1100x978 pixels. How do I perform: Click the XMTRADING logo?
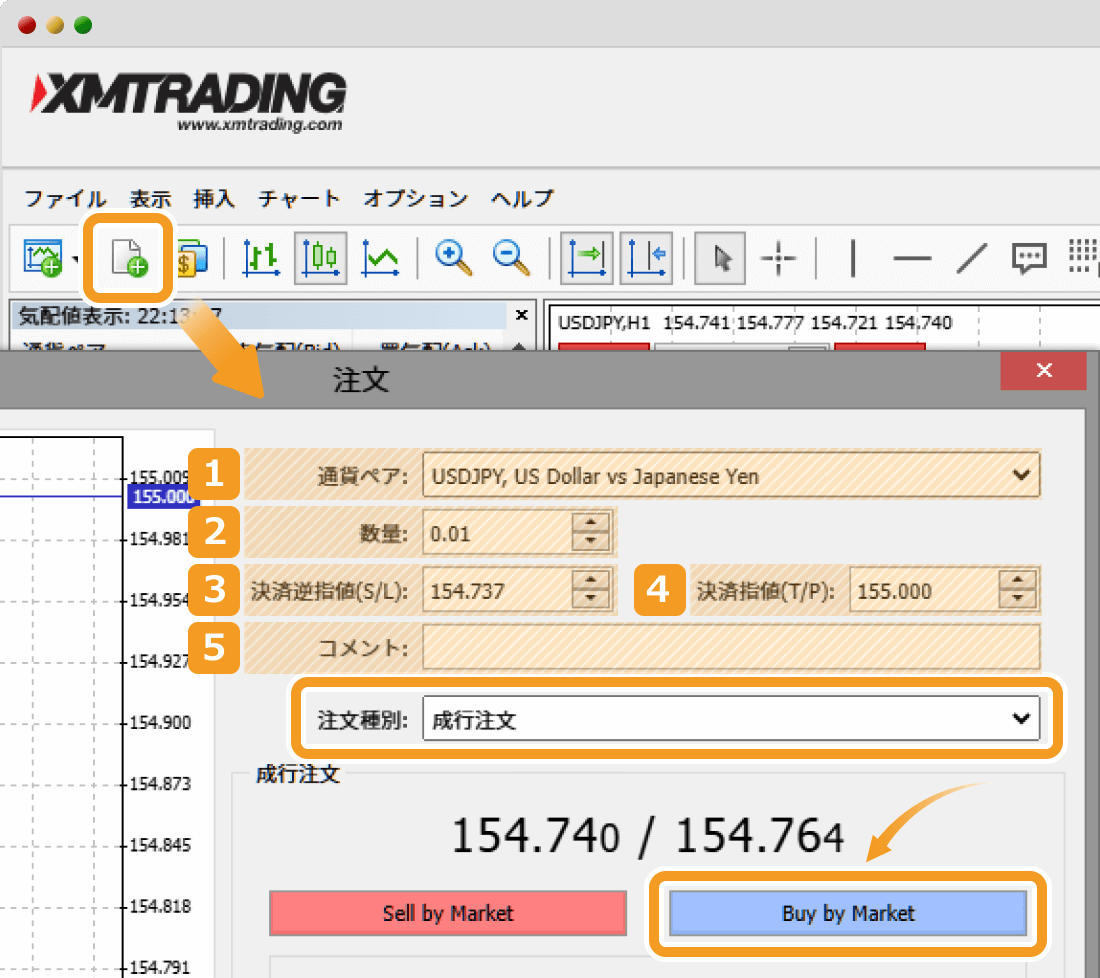pos(188,100)
